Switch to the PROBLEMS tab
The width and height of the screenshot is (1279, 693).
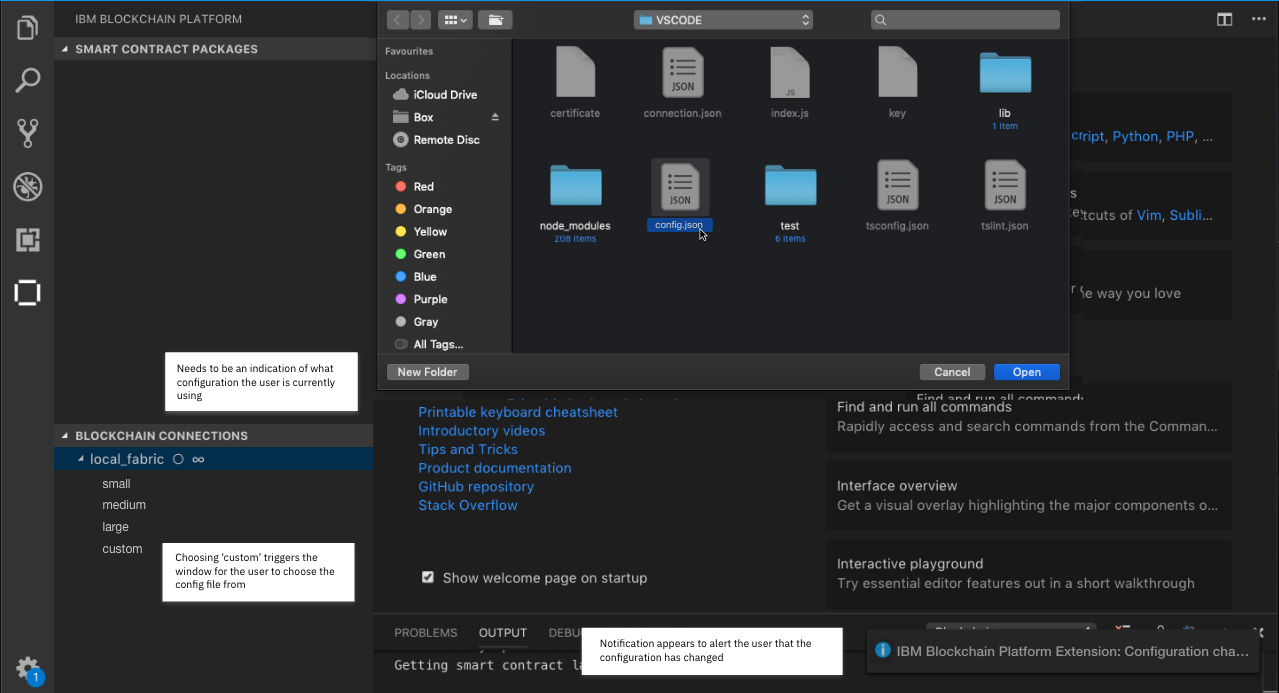click(x=425, y=632)
